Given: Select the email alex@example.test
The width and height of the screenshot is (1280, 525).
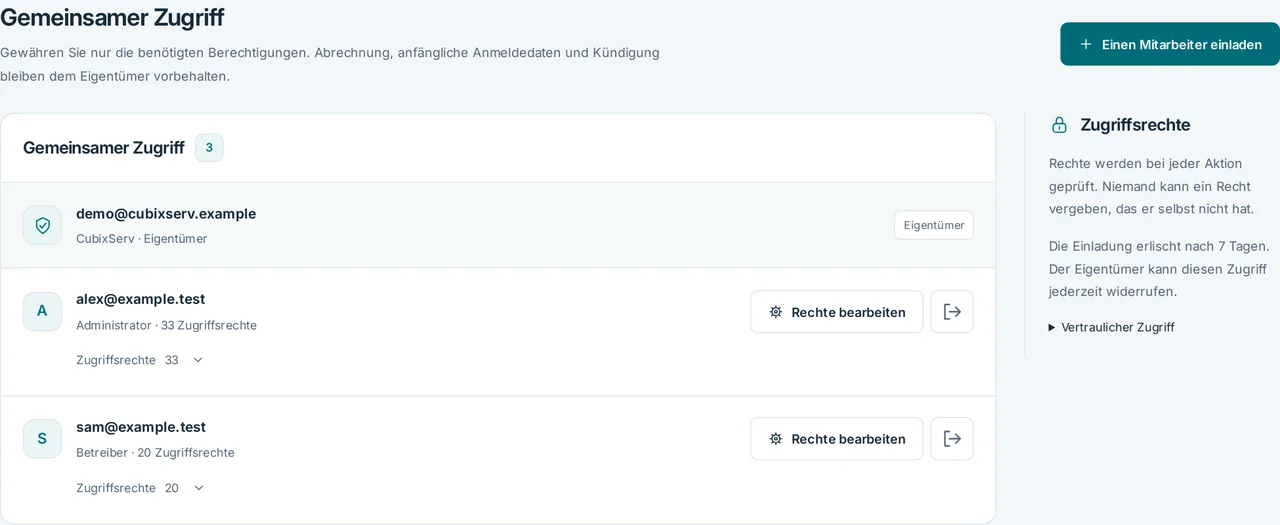Looking at the screenshot, I should 141,299.
